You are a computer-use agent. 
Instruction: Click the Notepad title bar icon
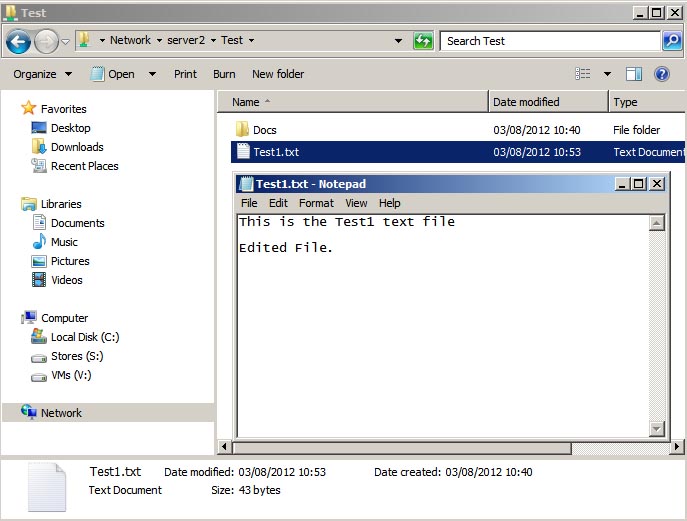pyautogui.click(x=246, y=184)
